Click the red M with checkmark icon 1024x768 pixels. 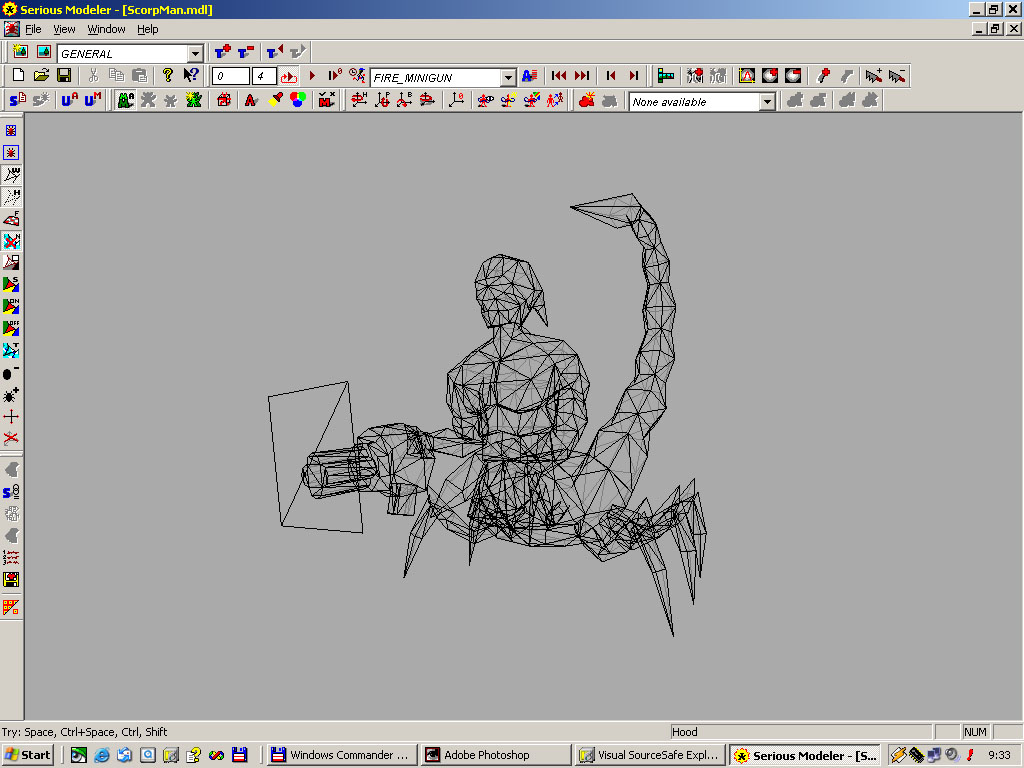[x=326, y=100]
